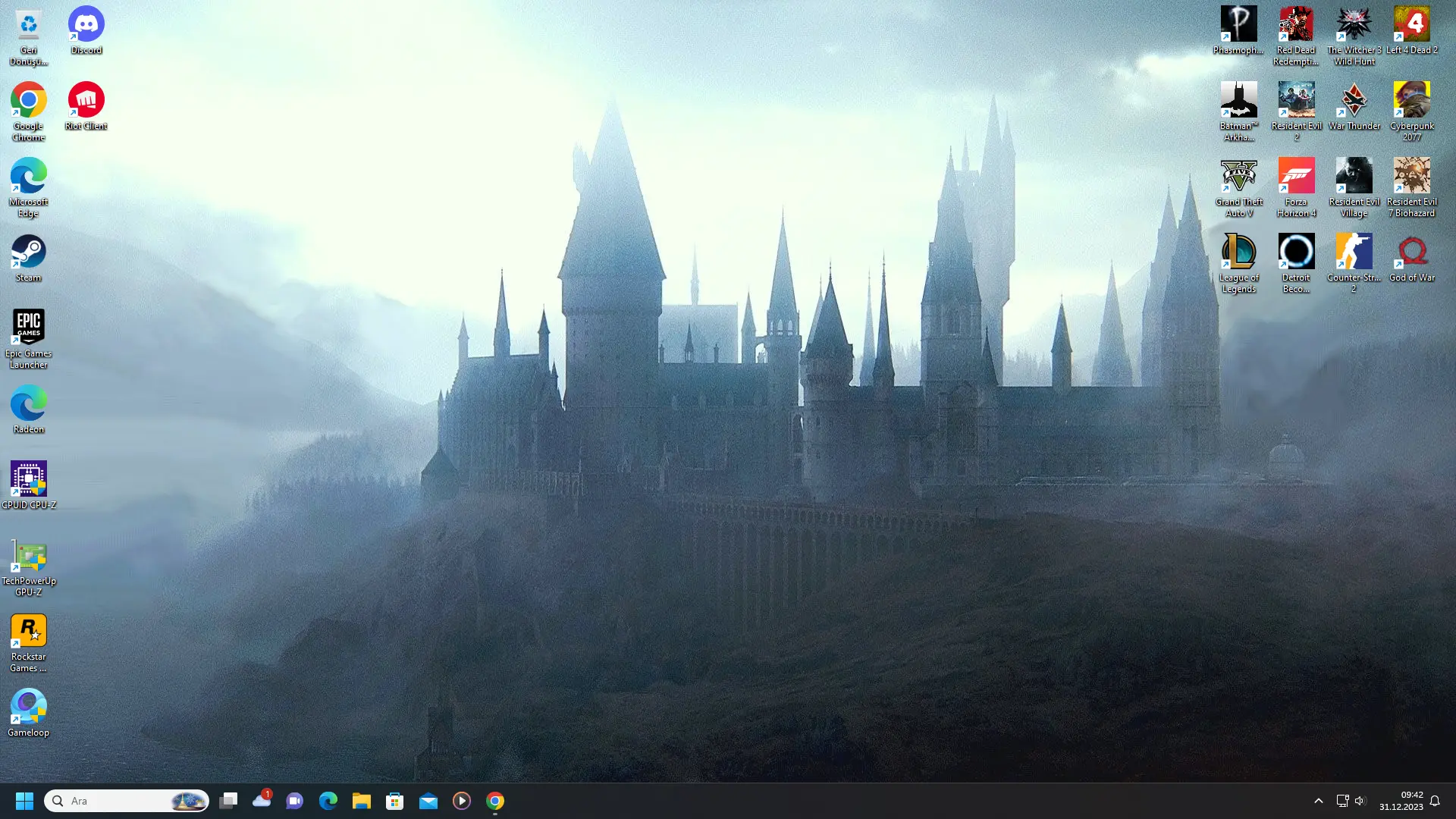Viewport: 1456px width, 819px height.
Task: Select TechPowerUp GPU-Z icon
Action: [28, 566]
